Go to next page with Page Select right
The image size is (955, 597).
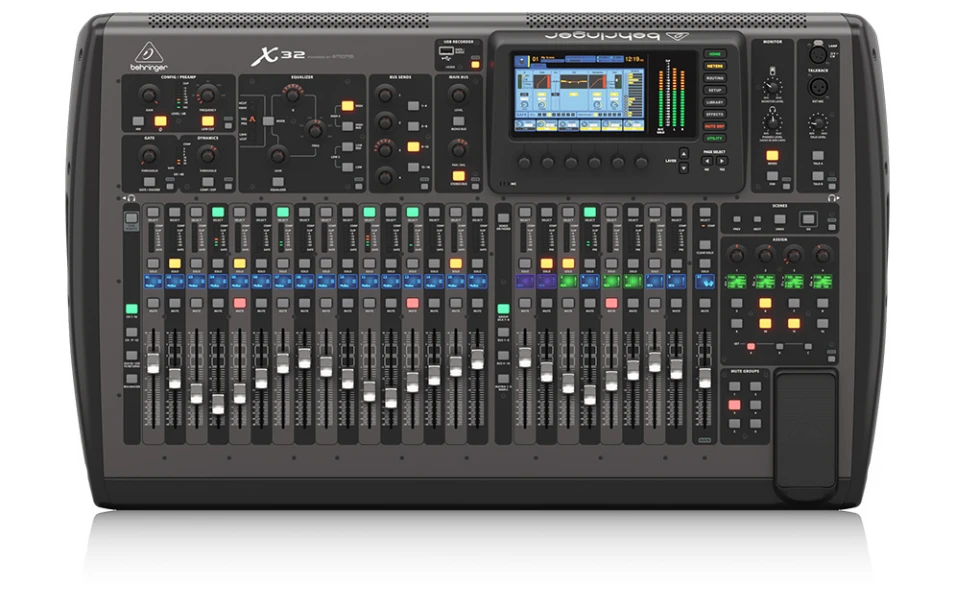(x=722, y=161)
